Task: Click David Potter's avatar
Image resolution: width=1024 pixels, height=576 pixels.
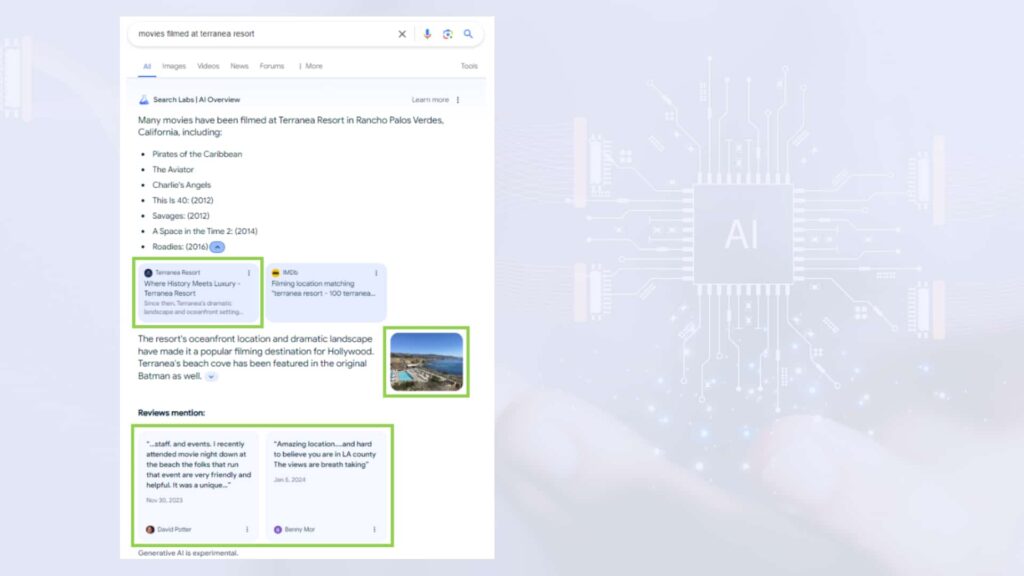Action: click(150, 530)
